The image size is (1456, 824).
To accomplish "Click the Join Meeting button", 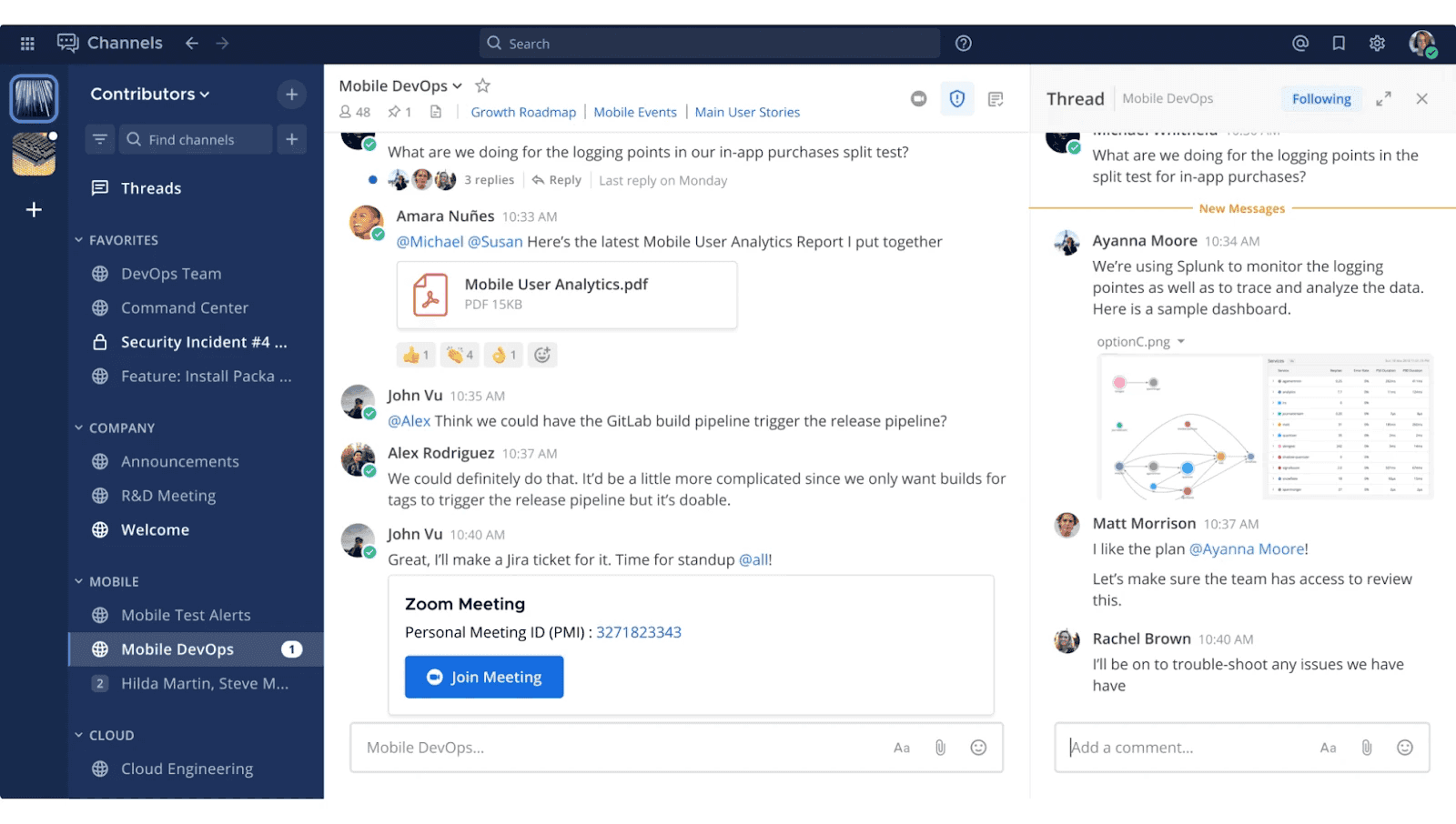I will tap(483, 677).
